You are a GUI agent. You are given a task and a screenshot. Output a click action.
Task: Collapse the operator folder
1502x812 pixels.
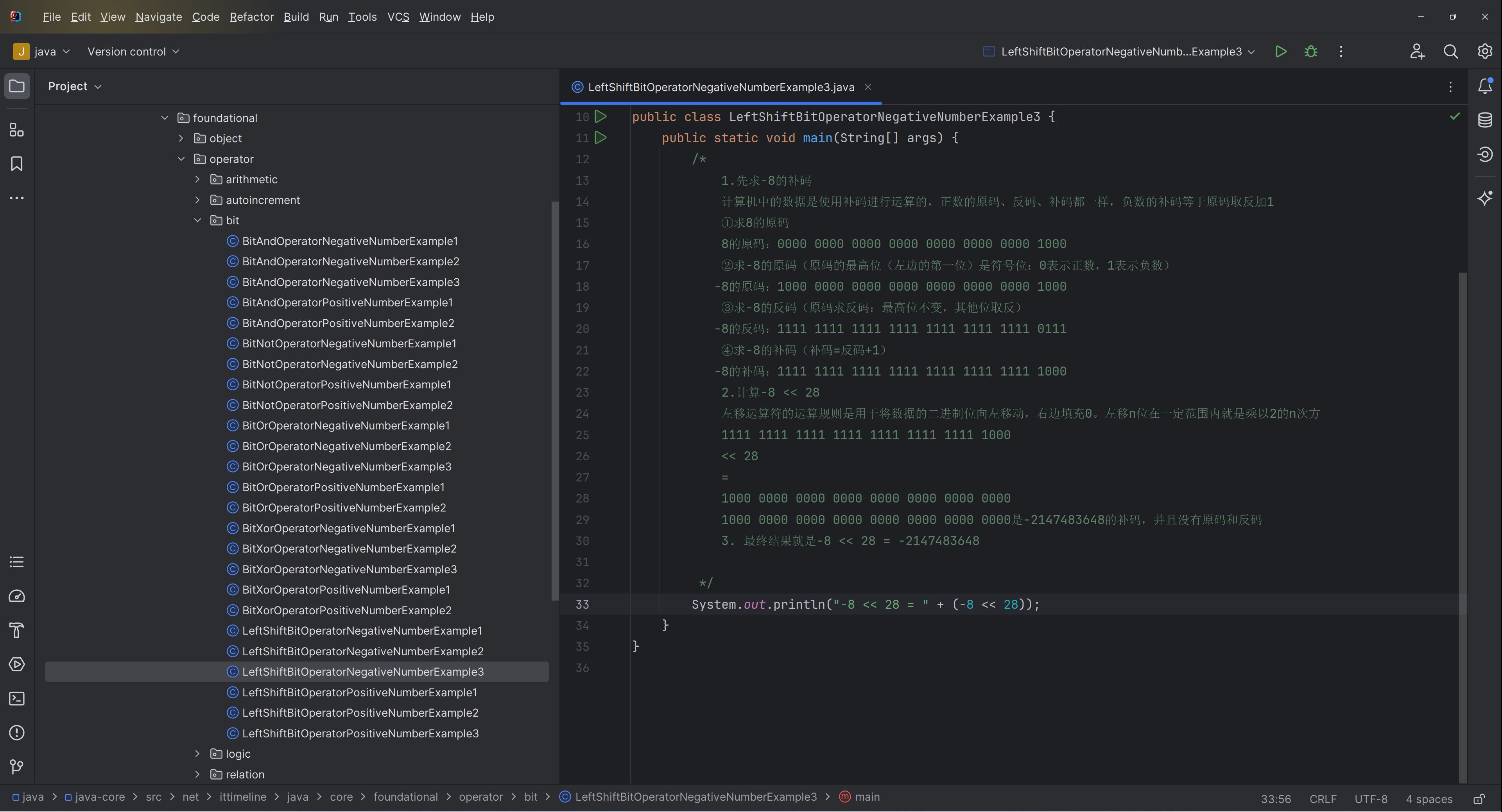click(181, 159)
